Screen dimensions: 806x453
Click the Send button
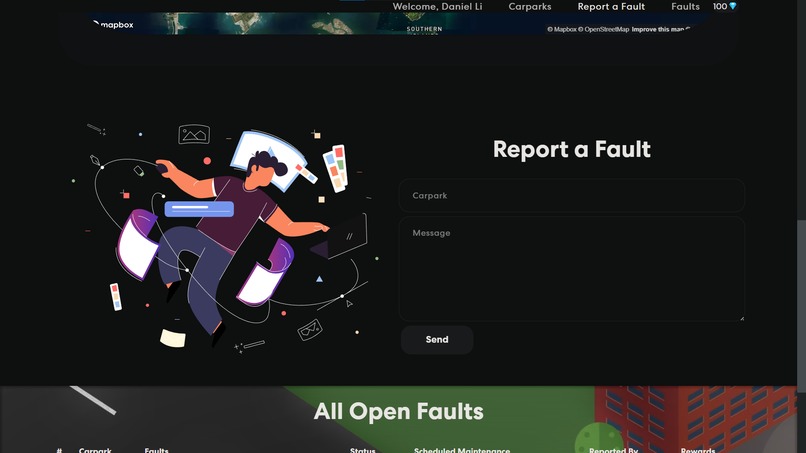(437, 339)
